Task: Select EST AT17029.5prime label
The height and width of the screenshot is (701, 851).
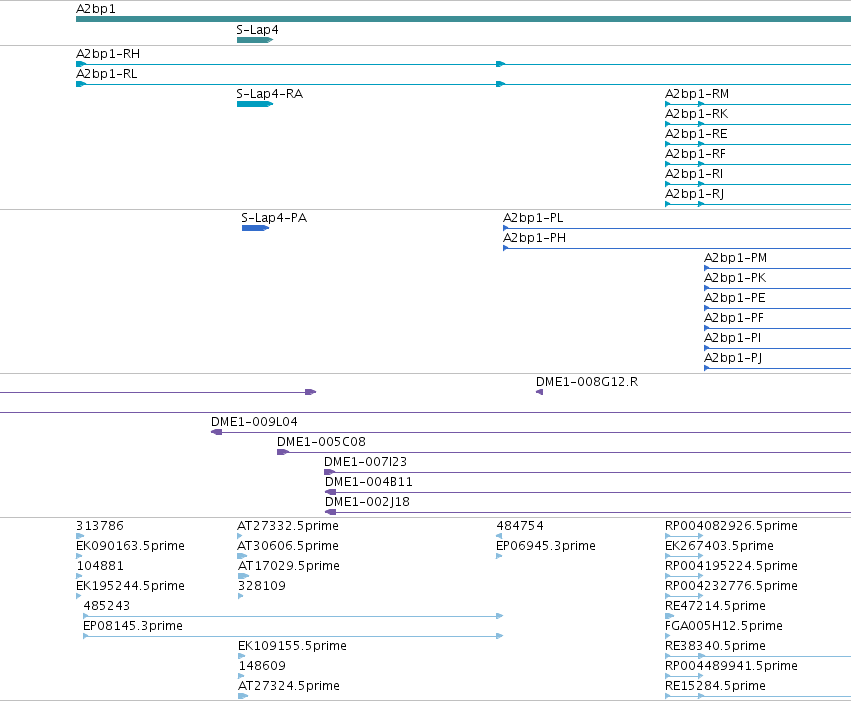Action: click(x=289, y=566)
